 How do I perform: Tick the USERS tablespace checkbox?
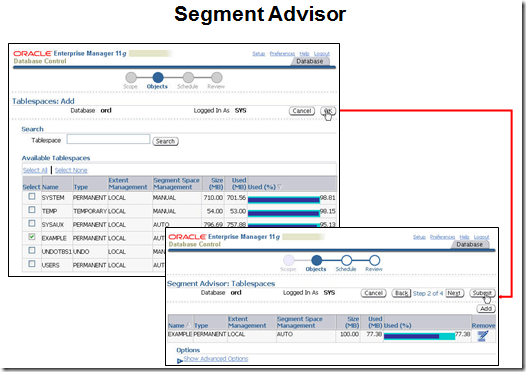tap(32, 264)
